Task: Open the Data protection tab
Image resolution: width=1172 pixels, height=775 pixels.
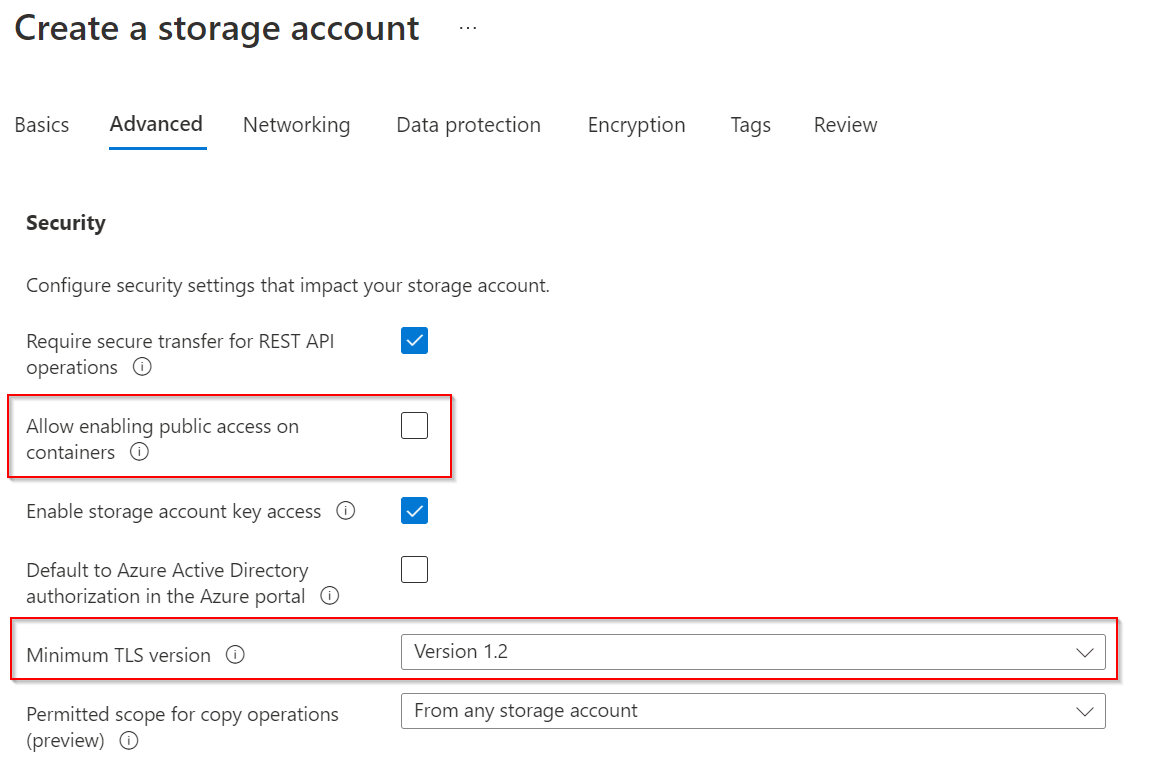Action: tap(468, 125)
